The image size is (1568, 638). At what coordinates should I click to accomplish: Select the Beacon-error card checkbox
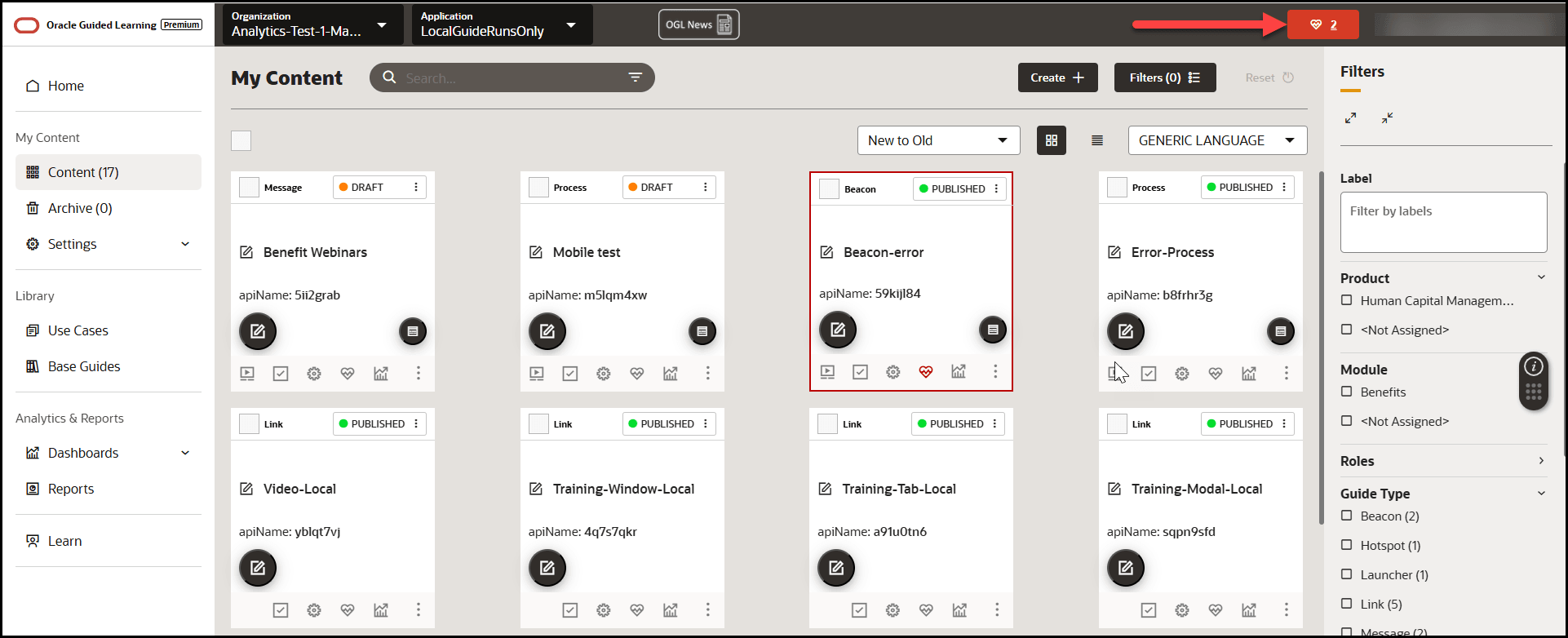[x=829, y=188]
